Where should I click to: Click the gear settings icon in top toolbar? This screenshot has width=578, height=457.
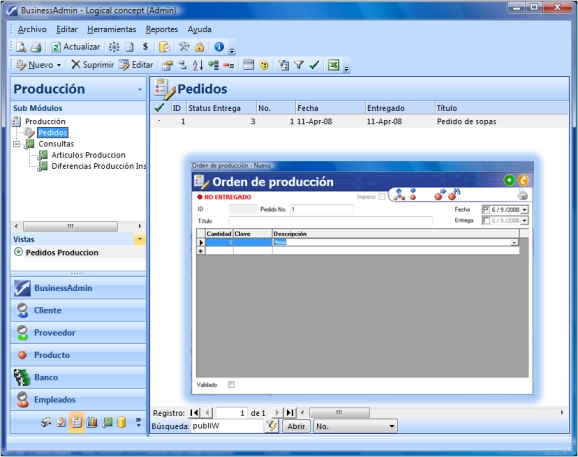click(114, 47)
